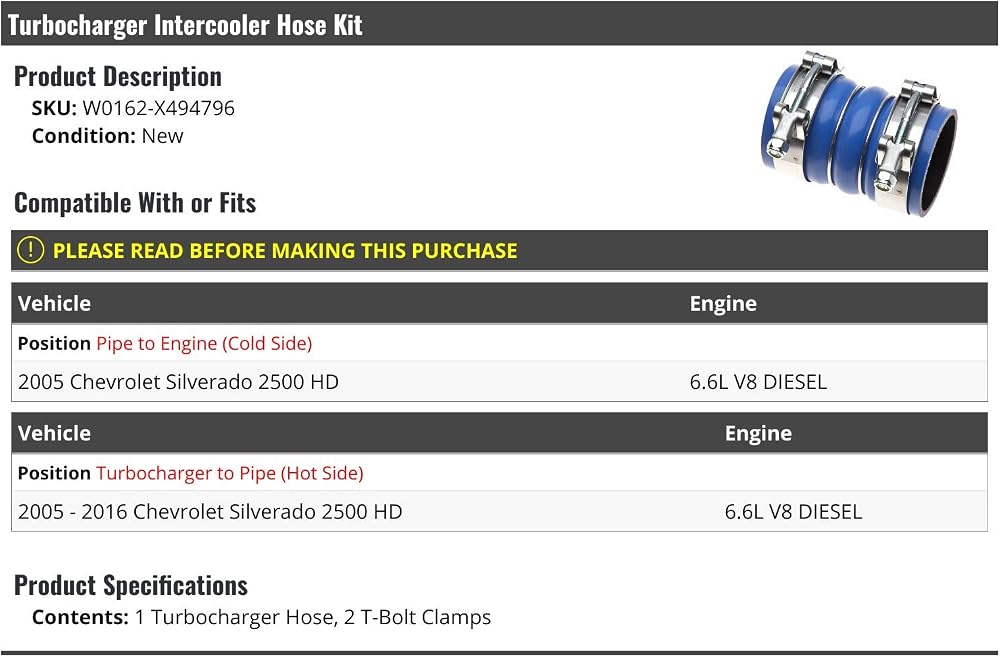Screen dimensions: 1000x657
Task: Select the Pipe to Engine (Cold Side) position text
Action: click(x=204, y=343)
